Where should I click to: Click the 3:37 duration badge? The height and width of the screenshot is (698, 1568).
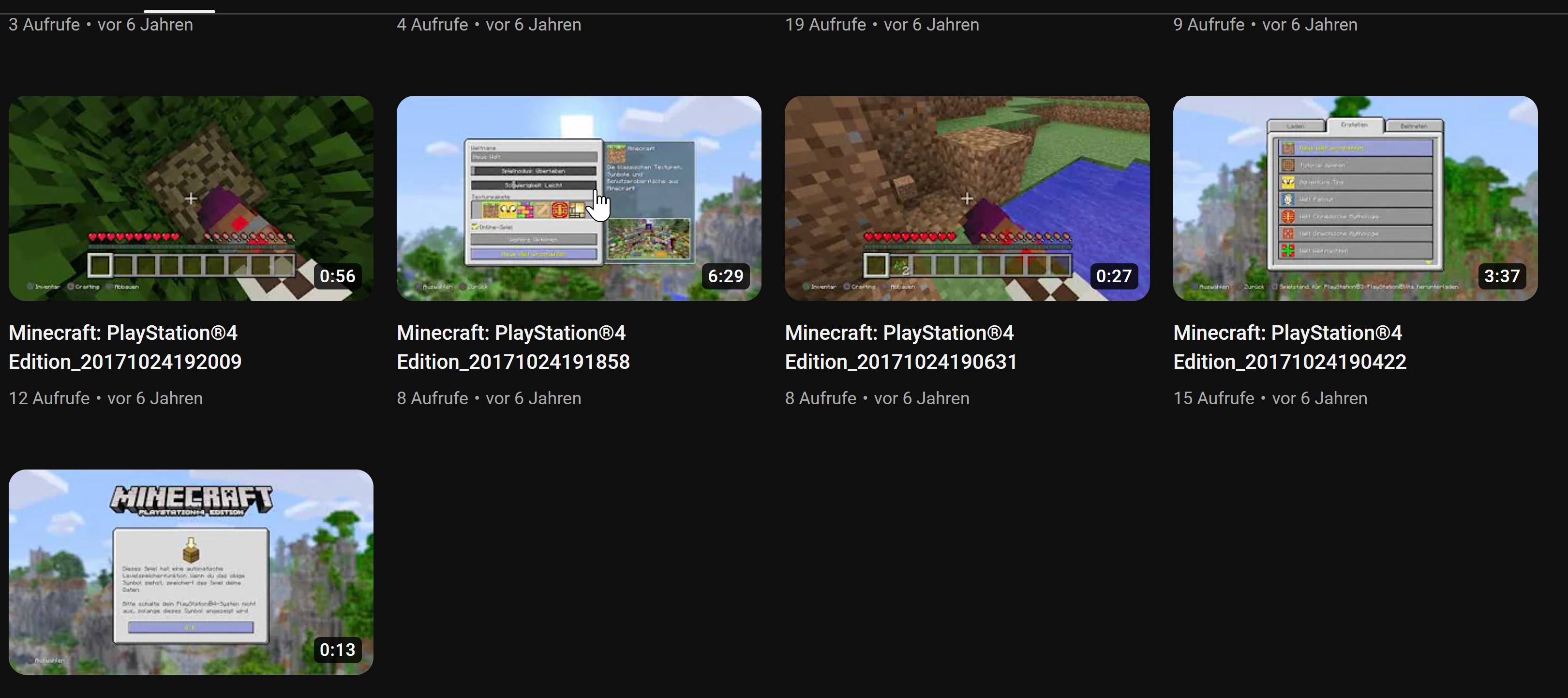[x=1502, y=276]
